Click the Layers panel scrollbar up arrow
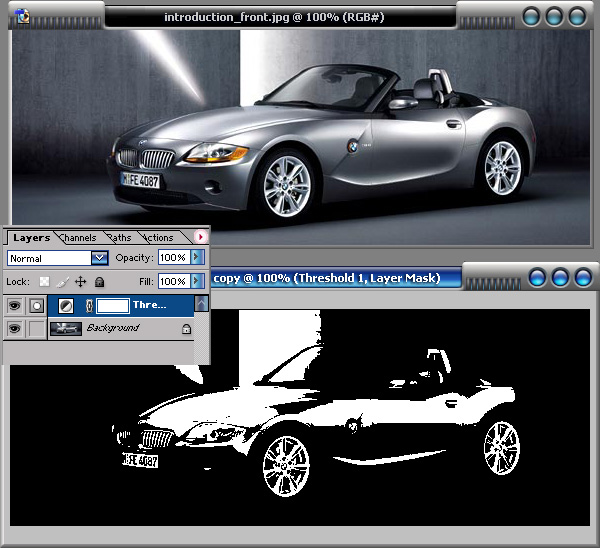 pos(201,303)
